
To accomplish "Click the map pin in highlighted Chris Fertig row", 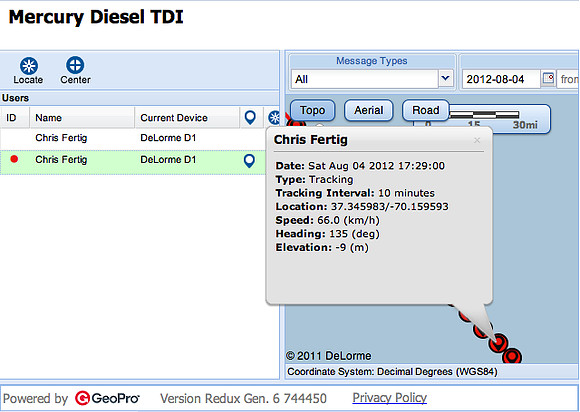I will click(x=250, y=161).
